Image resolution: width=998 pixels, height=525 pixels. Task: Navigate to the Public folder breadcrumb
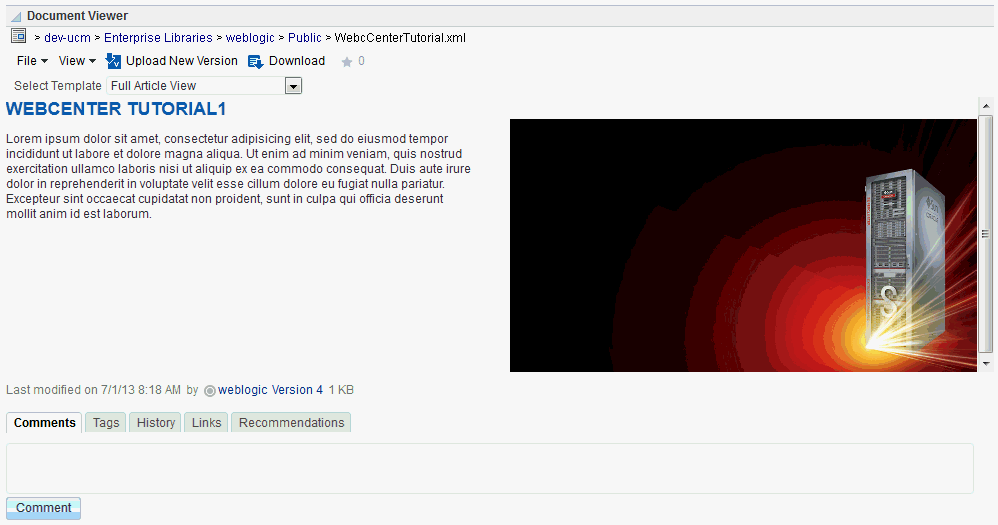[305, 38]
